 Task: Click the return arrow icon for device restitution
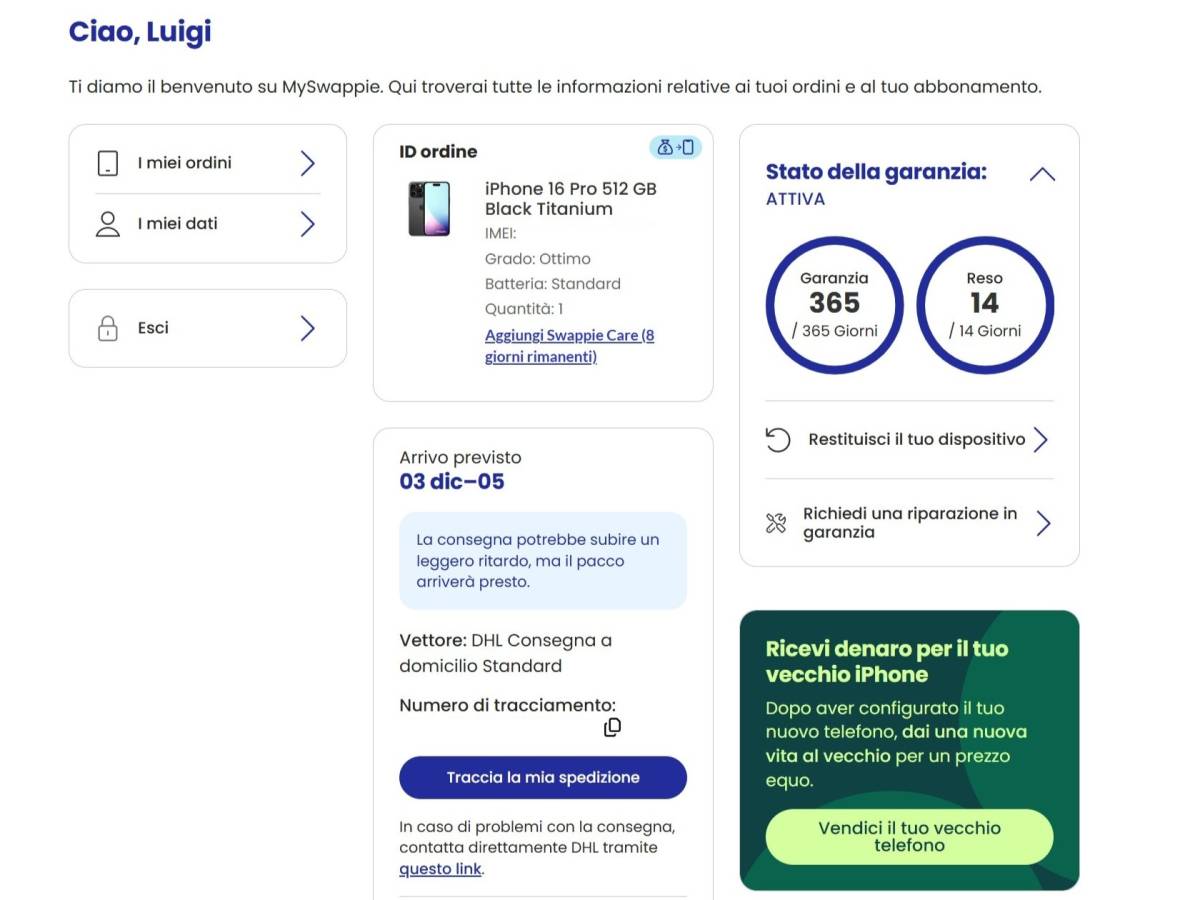pyautogui.click(x=778, y=440)
